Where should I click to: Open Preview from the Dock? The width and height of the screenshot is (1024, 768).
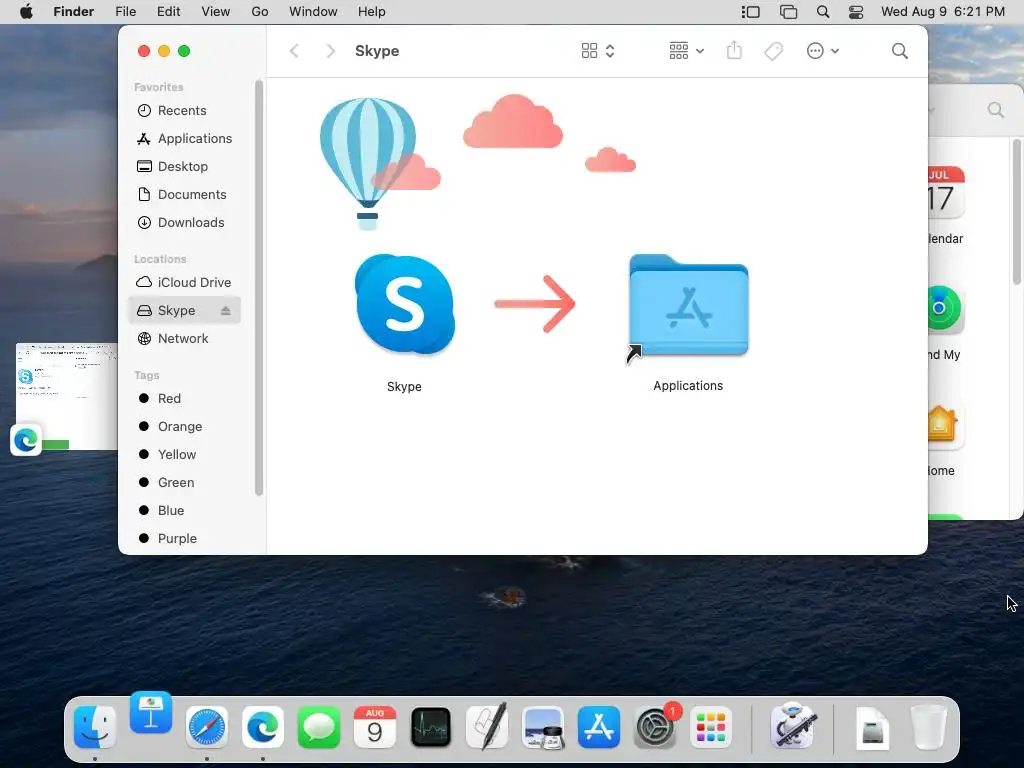(543, 726)
